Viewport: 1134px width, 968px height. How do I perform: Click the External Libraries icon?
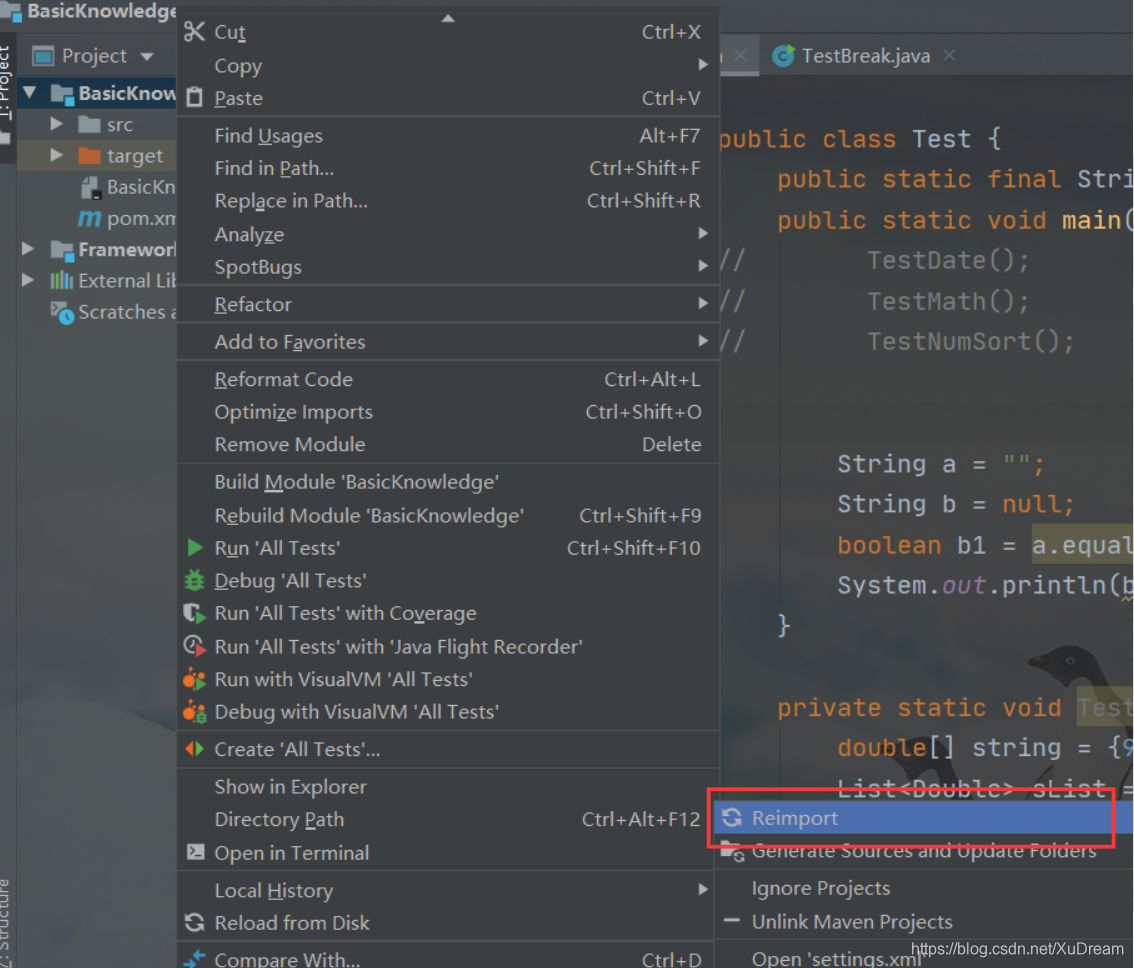click(61, 281)
